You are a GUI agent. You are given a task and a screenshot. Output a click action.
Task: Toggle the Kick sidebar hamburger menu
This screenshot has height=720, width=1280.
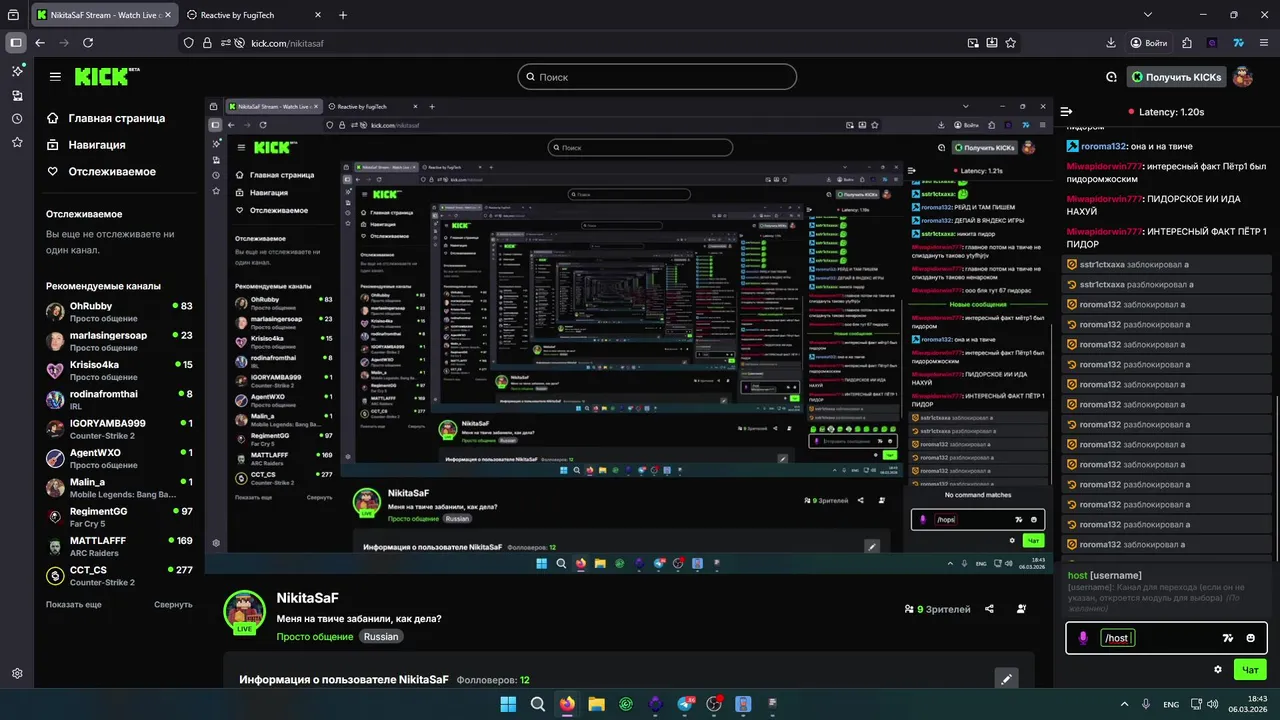[x=55, y=77]
